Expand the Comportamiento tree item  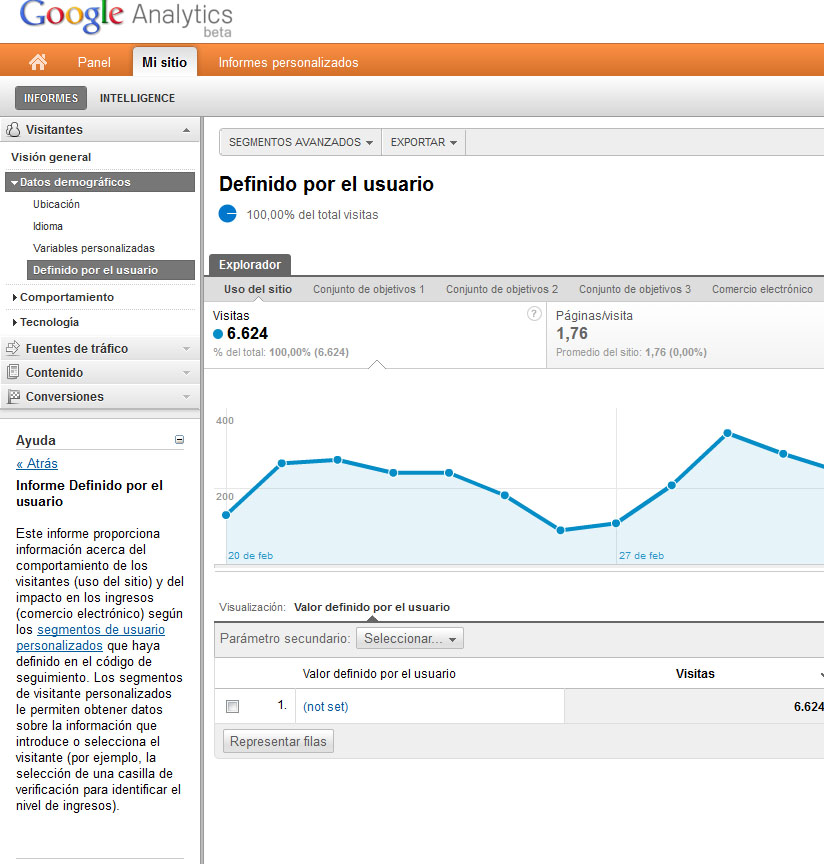coord(66,297)
